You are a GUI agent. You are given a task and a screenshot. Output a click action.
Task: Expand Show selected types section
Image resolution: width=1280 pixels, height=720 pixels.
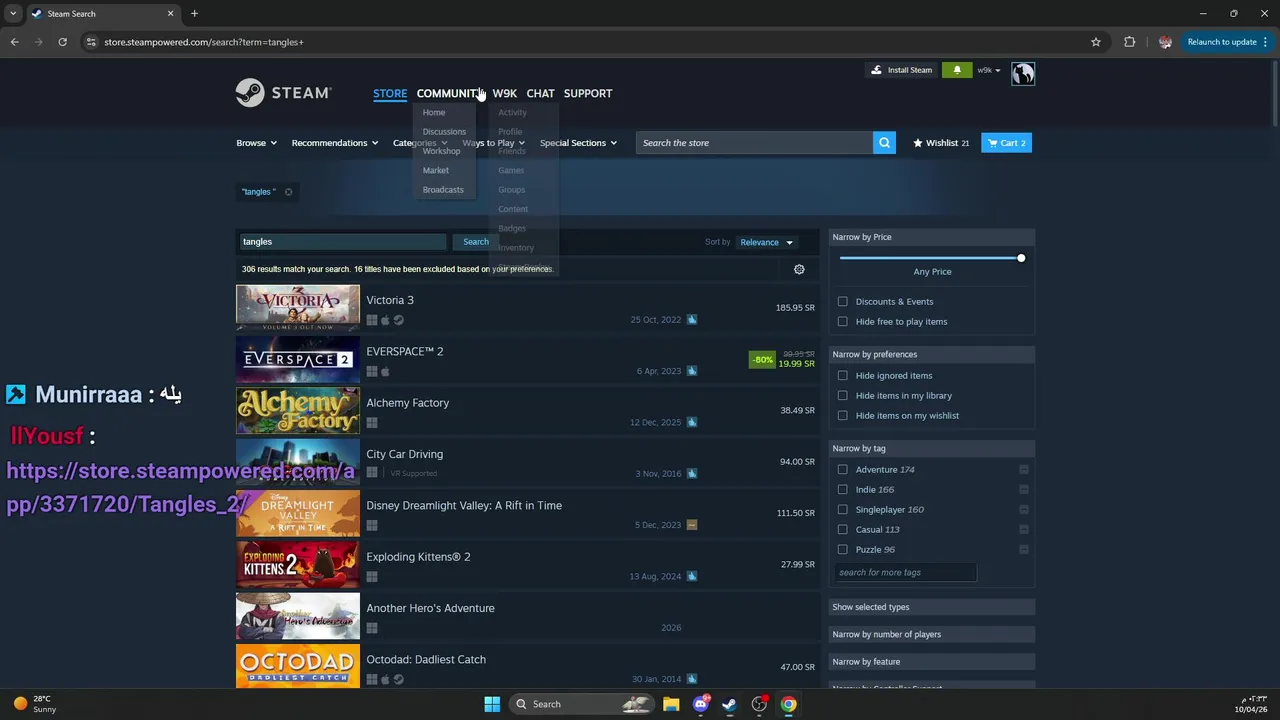point(932,607)
